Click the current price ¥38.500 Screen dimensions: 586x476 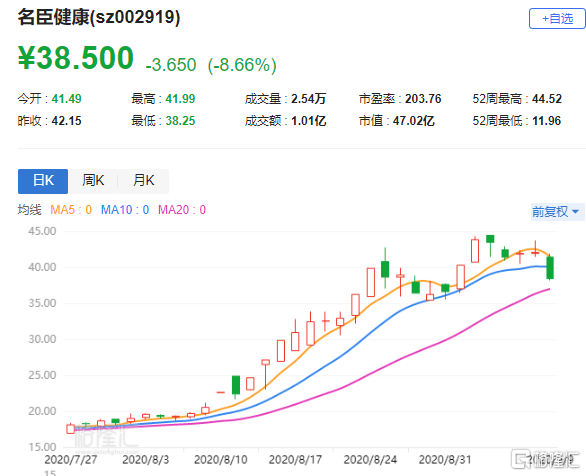click(x=75, y=58)
